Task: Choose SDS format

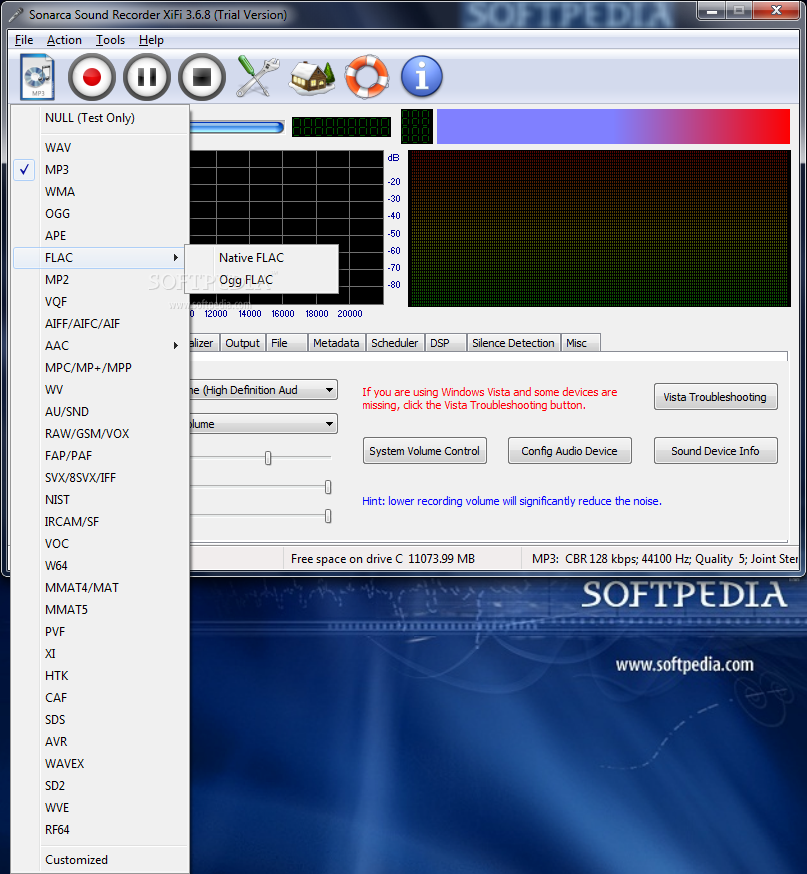Action: click(x=100, y=720)
